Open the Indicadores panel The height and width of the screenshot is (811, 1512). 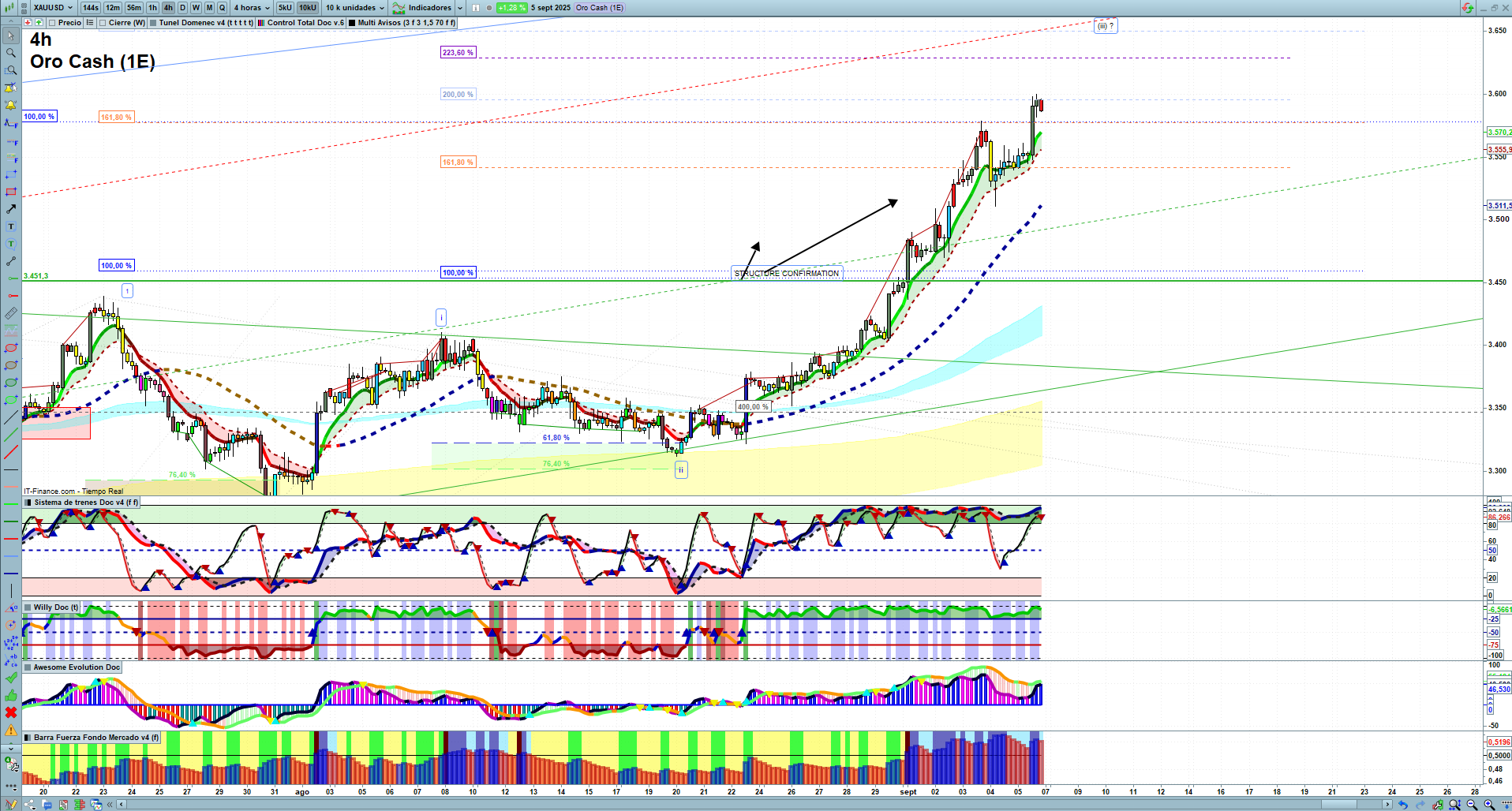pos(429,8)
